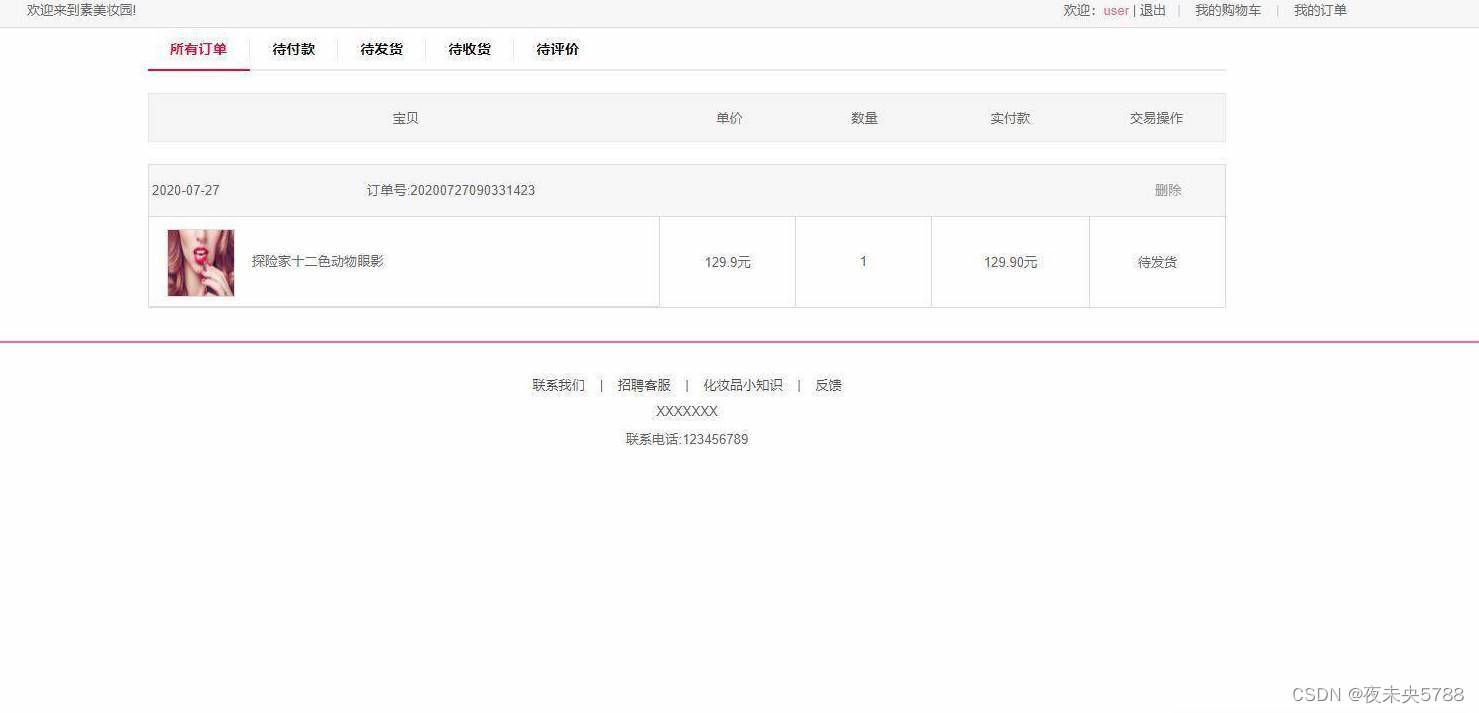This screenshot has width=1479, height=713.
Task: Log out via the 退出 link
Action: point(1153,11)
